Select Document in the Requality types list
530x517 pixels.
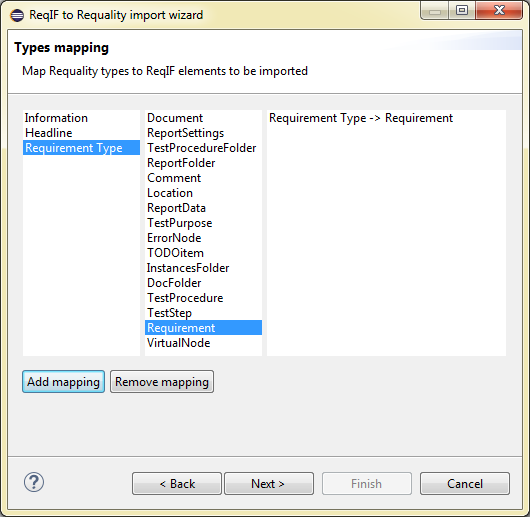203,118
